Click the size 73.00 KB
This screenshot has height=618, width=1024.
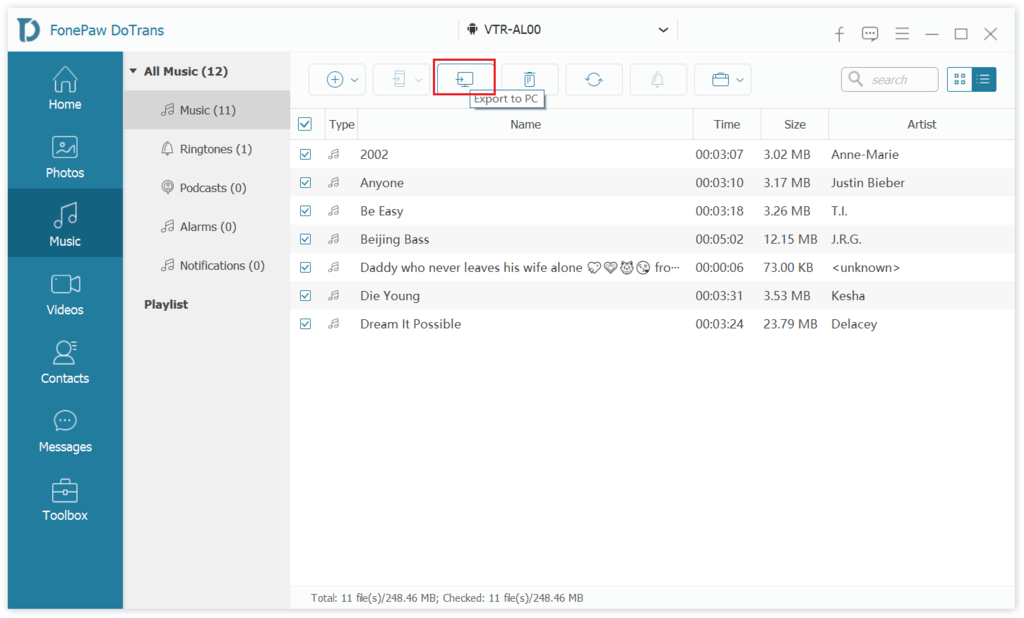click(788, 267)
